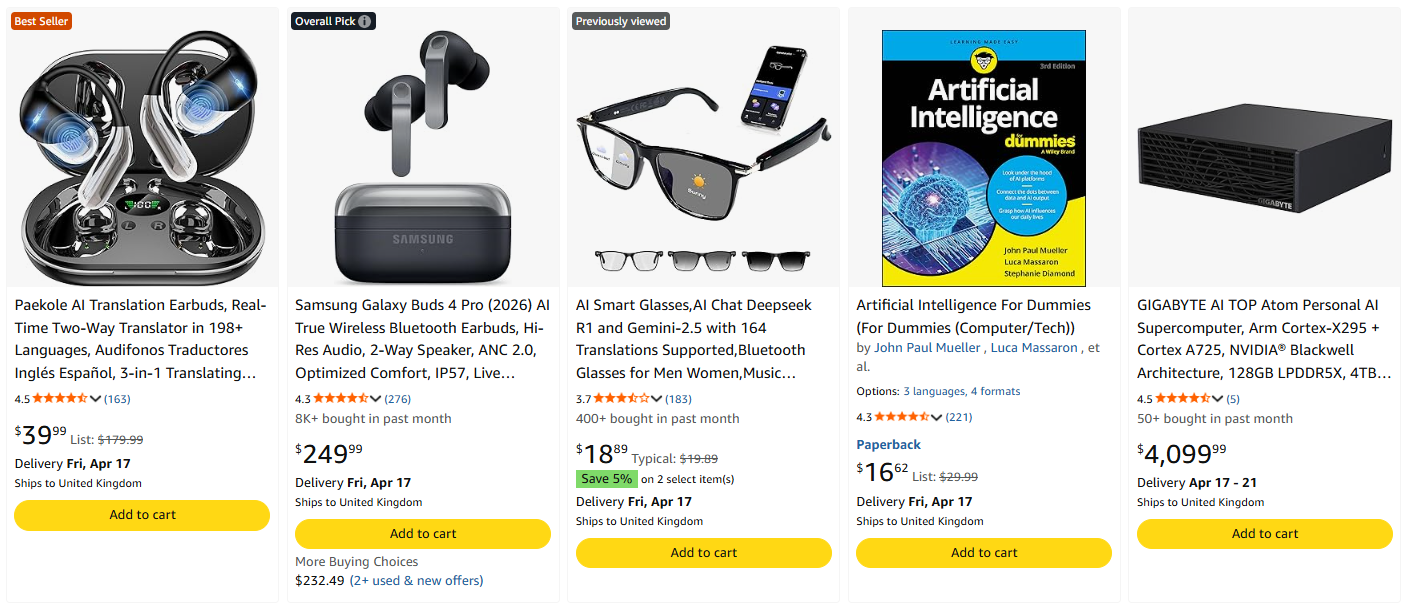The height and width of the screenshot is (610, 1412).
Task: Click the Overall Pick info icon
Action: [365, 21]
